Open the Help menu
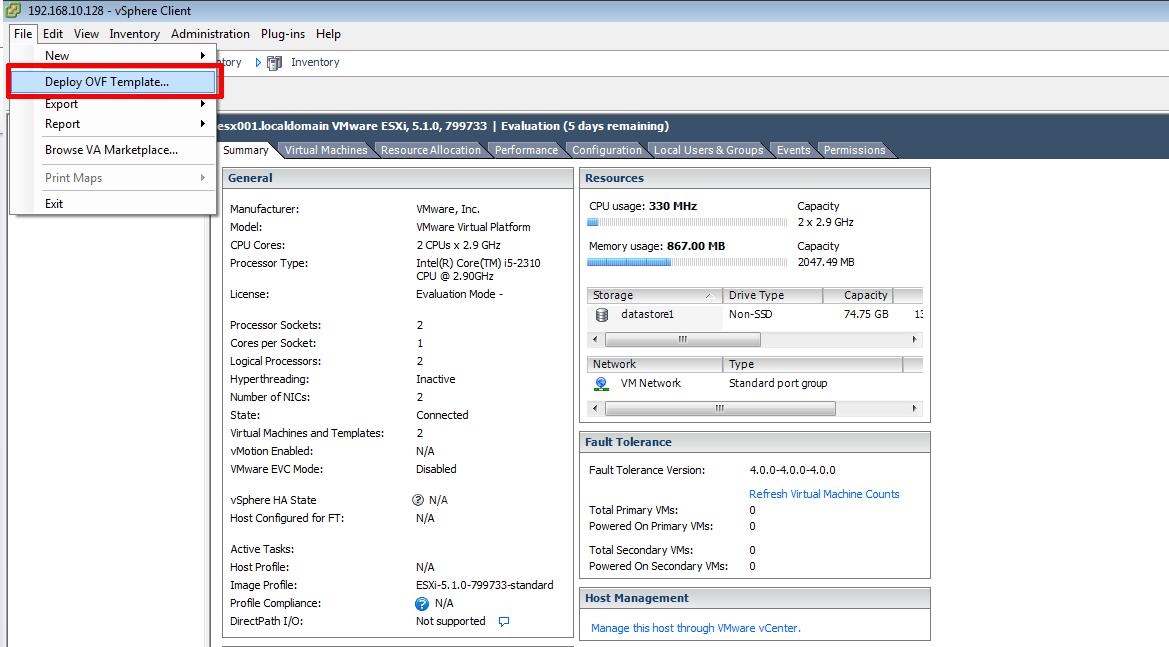Screen dimensions: 1169x647 pos(328,34)
